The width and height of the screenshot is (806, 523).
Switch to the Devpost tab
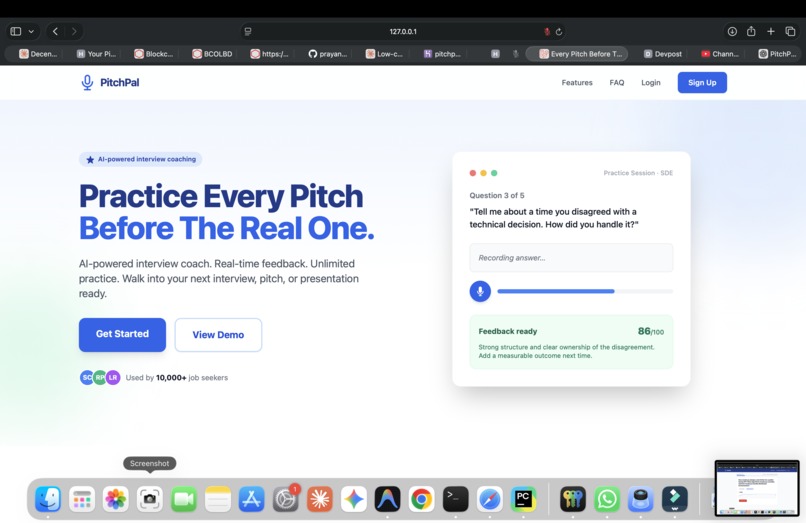click(663, 54)
